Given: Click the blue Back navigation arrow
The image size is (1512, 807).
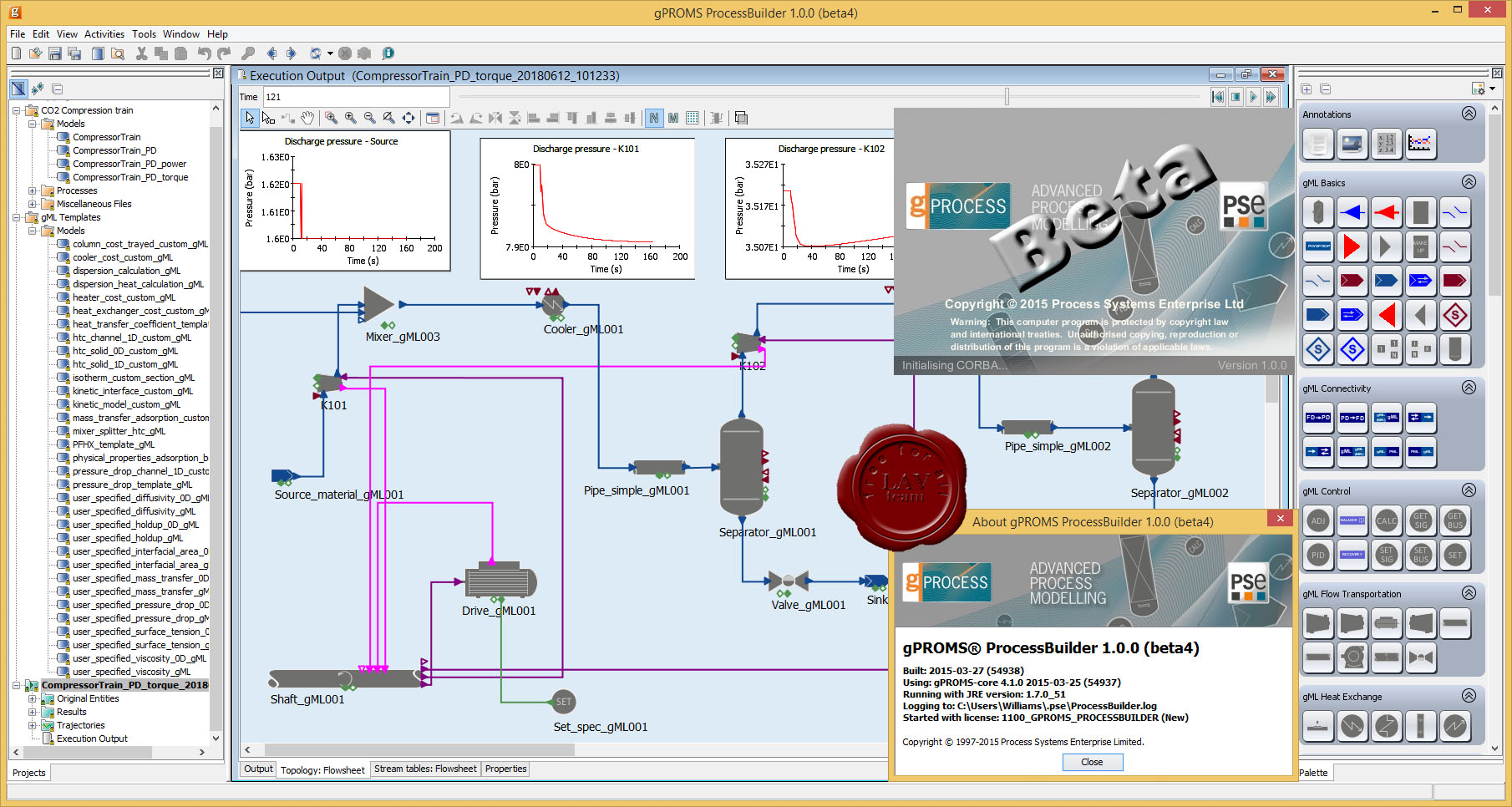Looking at the screenshot, I should coord(271,53).
